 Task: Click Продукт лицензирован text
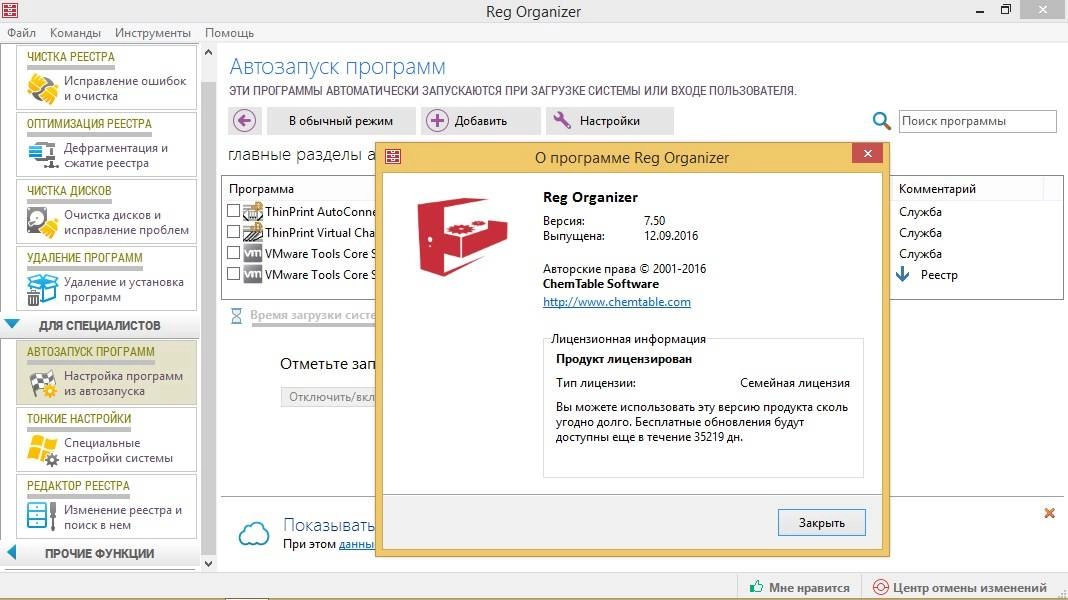pyautogui.click(x=624, y=359)
